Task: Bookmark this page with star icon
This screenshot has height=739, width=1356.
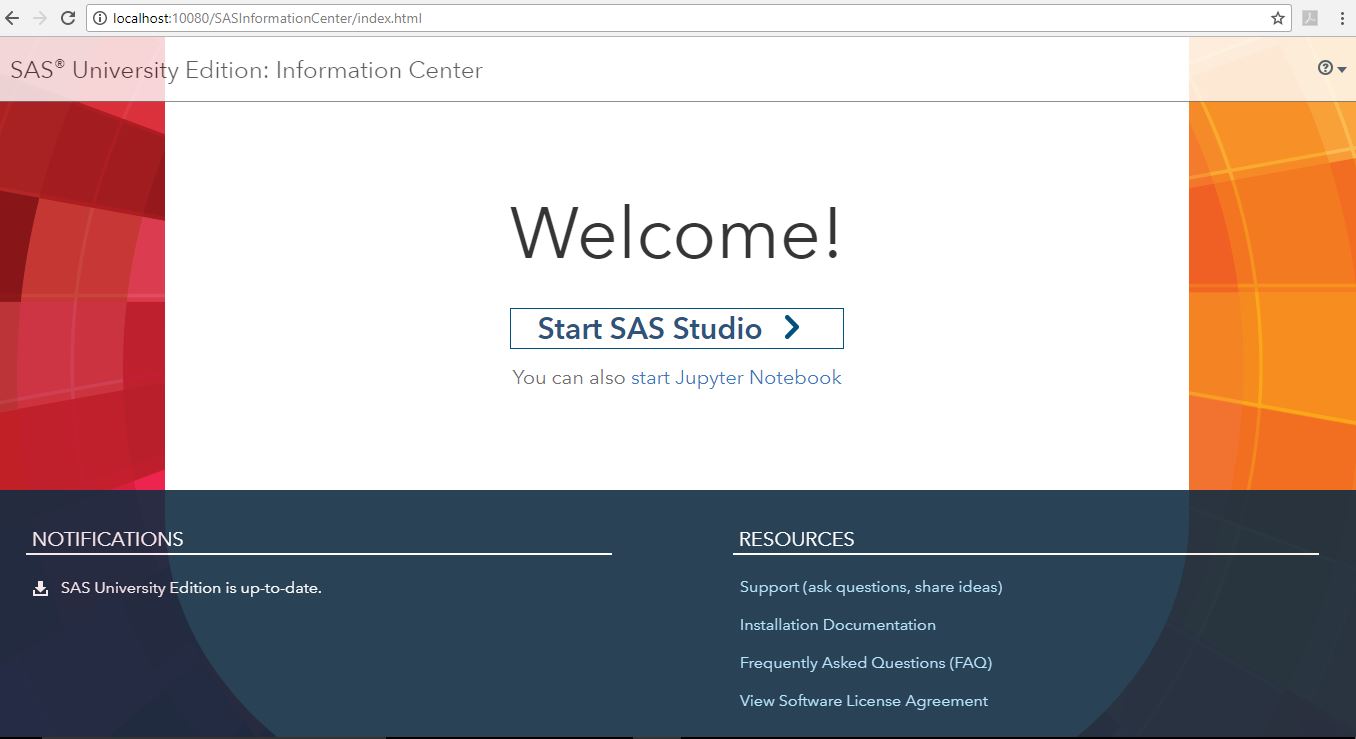Action: coord(1277,18)
